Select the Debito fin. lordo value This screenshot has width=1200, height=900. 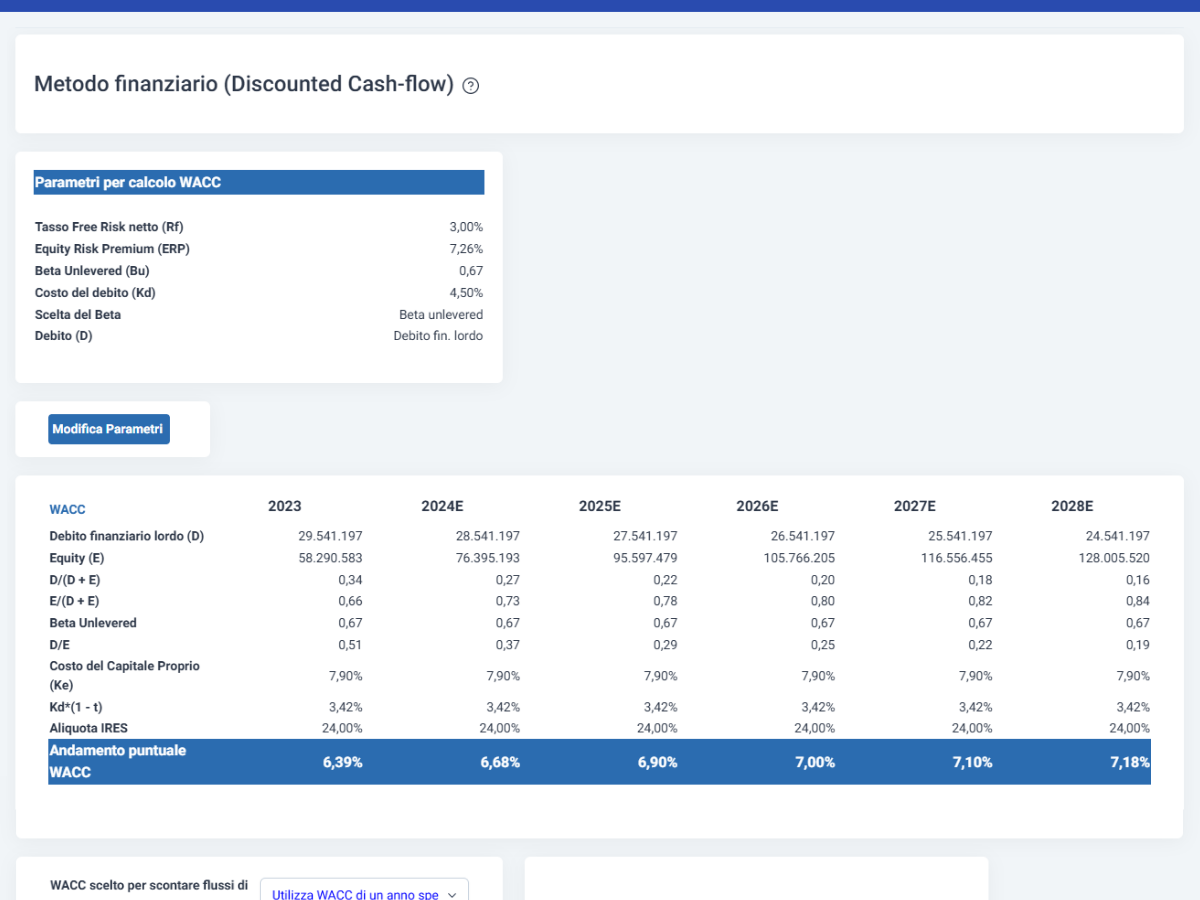click(438, 336)
